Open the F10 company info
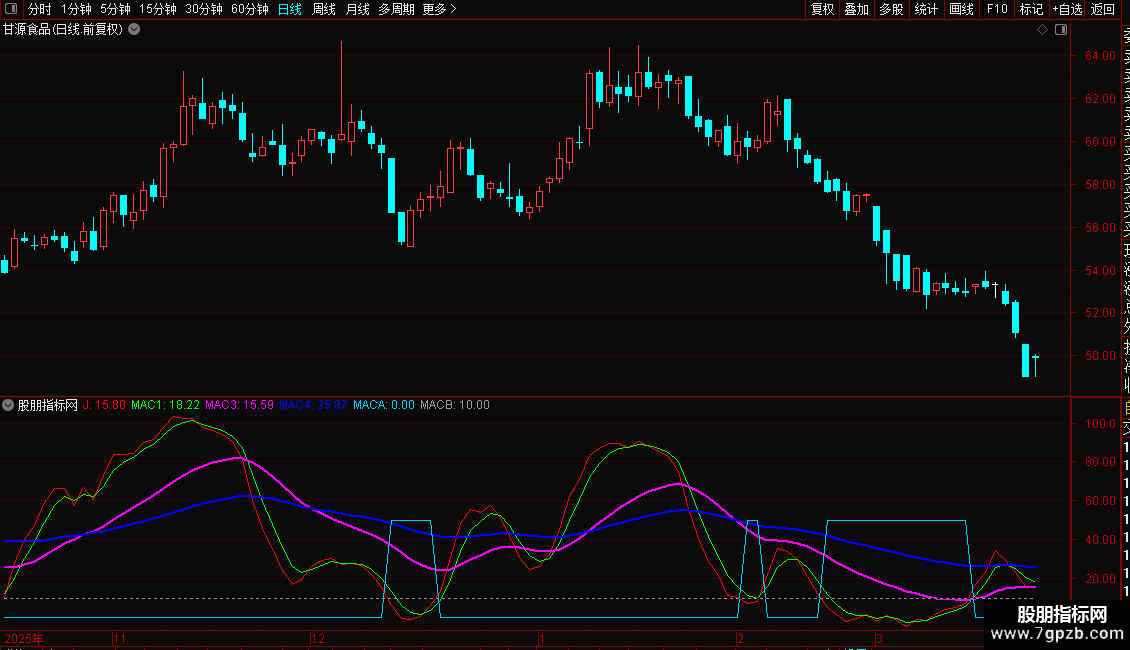 (x=997, y=9)
